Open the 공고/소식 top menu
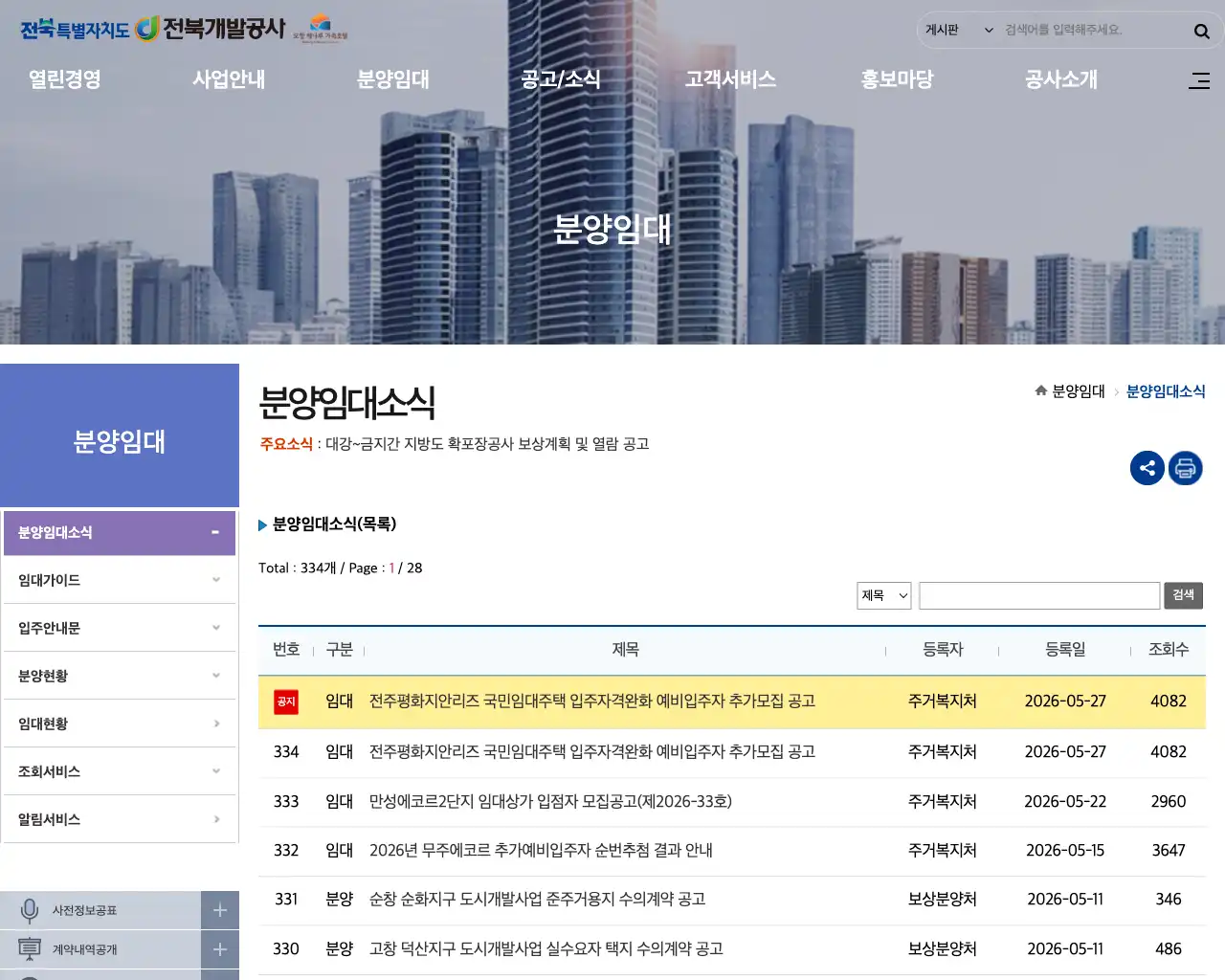 click(561, 79)
